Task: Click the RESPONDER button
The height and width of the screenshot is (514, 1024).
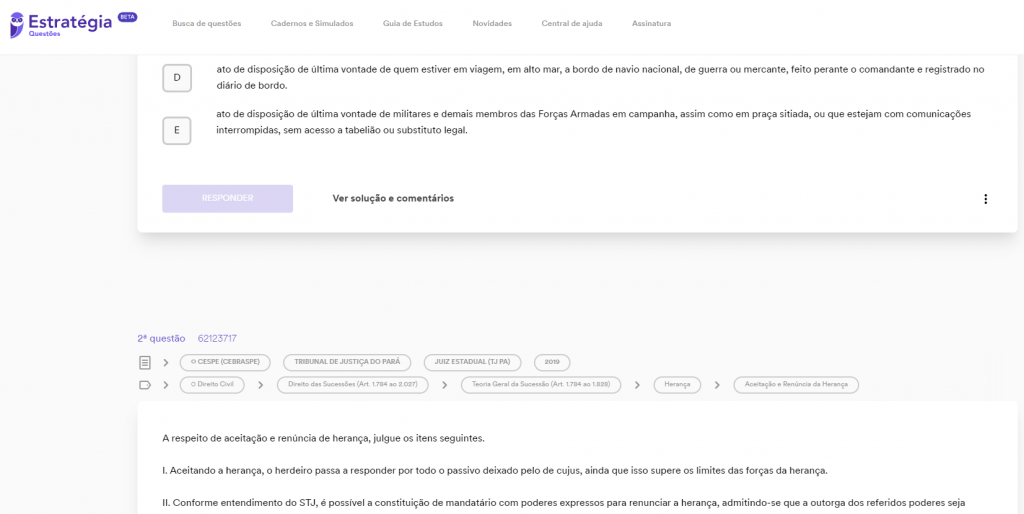Action: click(x=227, y=199)
